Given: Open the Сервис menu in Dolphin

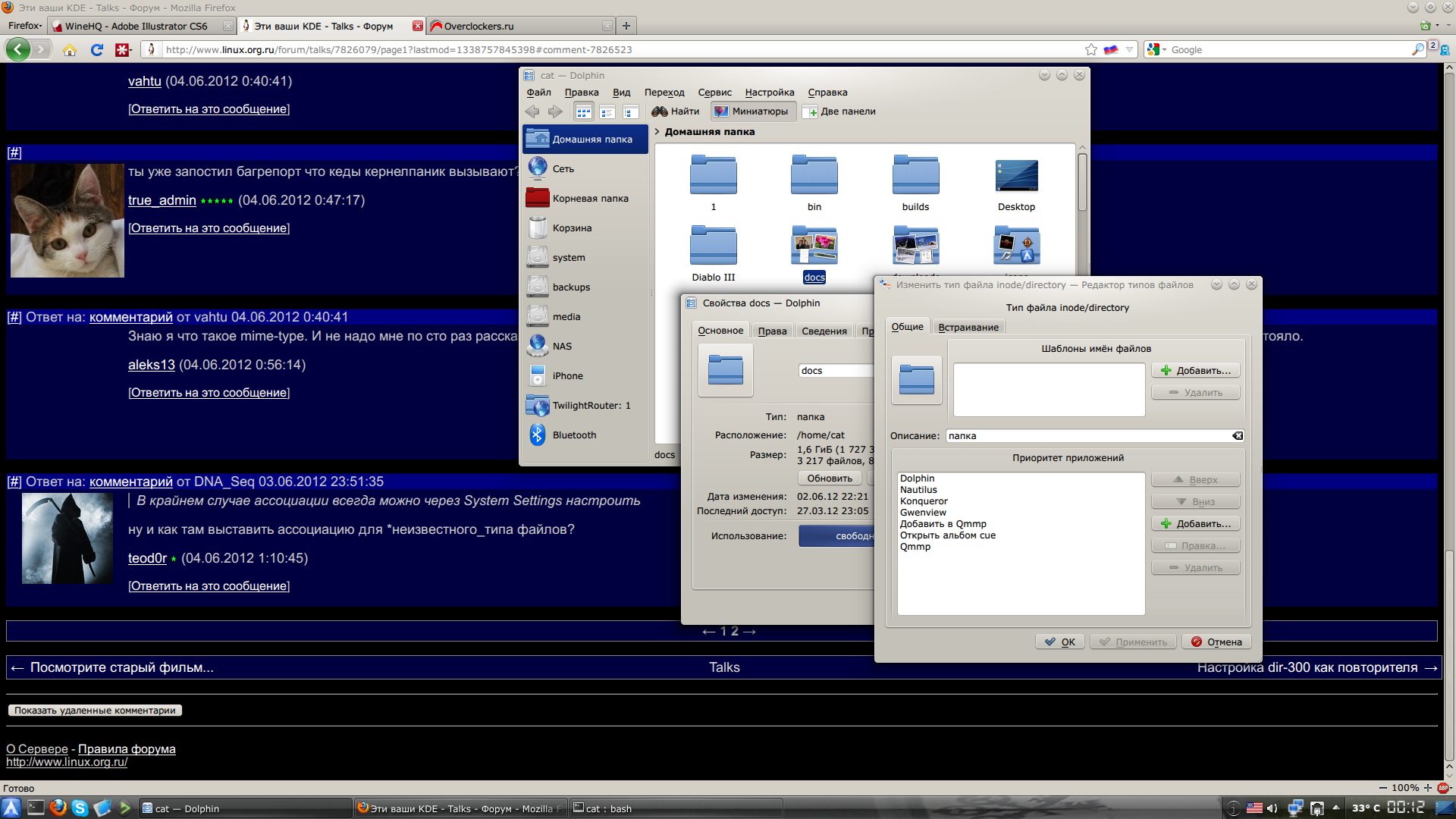Looking at the screenshot, I should tap(714, 93).
